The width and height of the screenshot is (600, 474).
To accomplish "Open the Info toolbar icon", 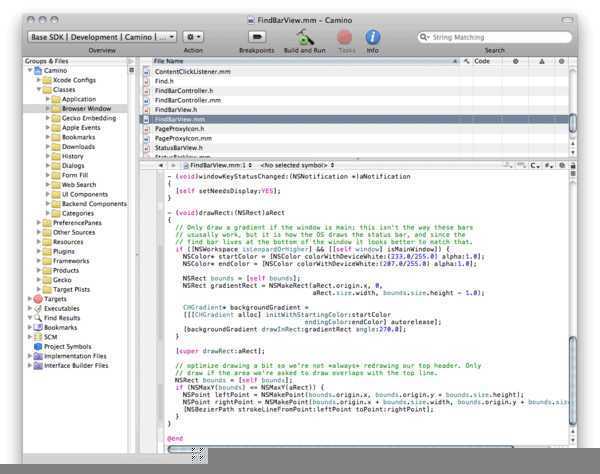I will tap(372, 37).
